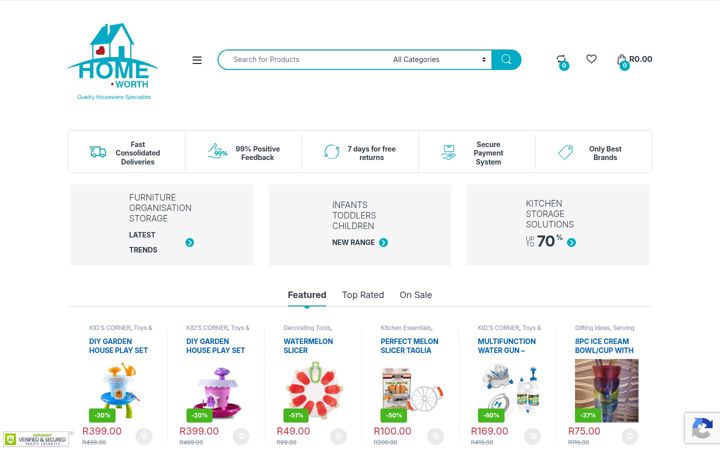The width and height of the screenshot is (720, 450).
Task: Click the orange garden house toy image
Action: coord(120,390)
